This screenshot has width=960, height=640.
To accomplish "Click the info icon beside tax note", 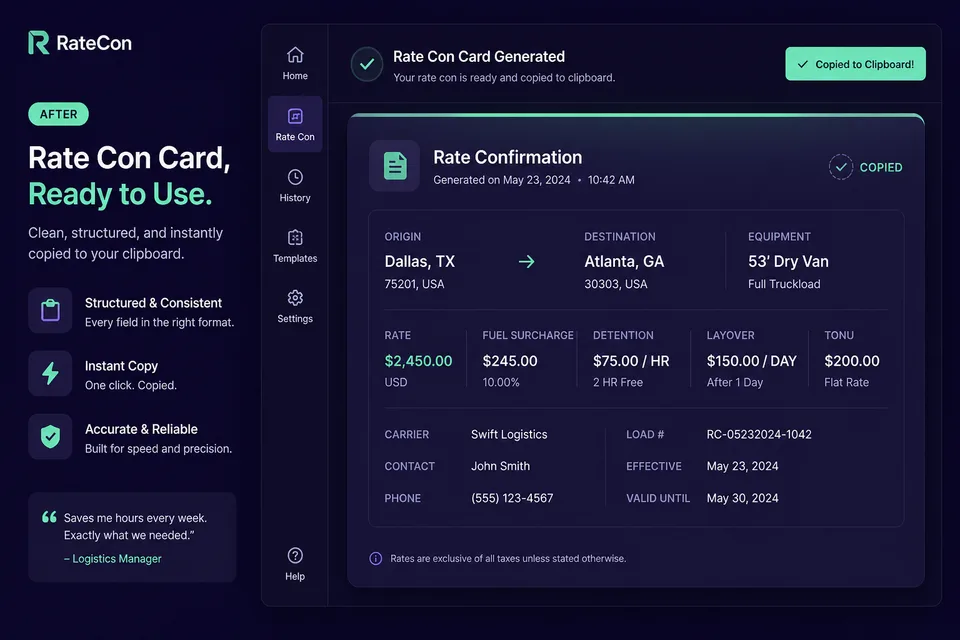I will point(375,559).
